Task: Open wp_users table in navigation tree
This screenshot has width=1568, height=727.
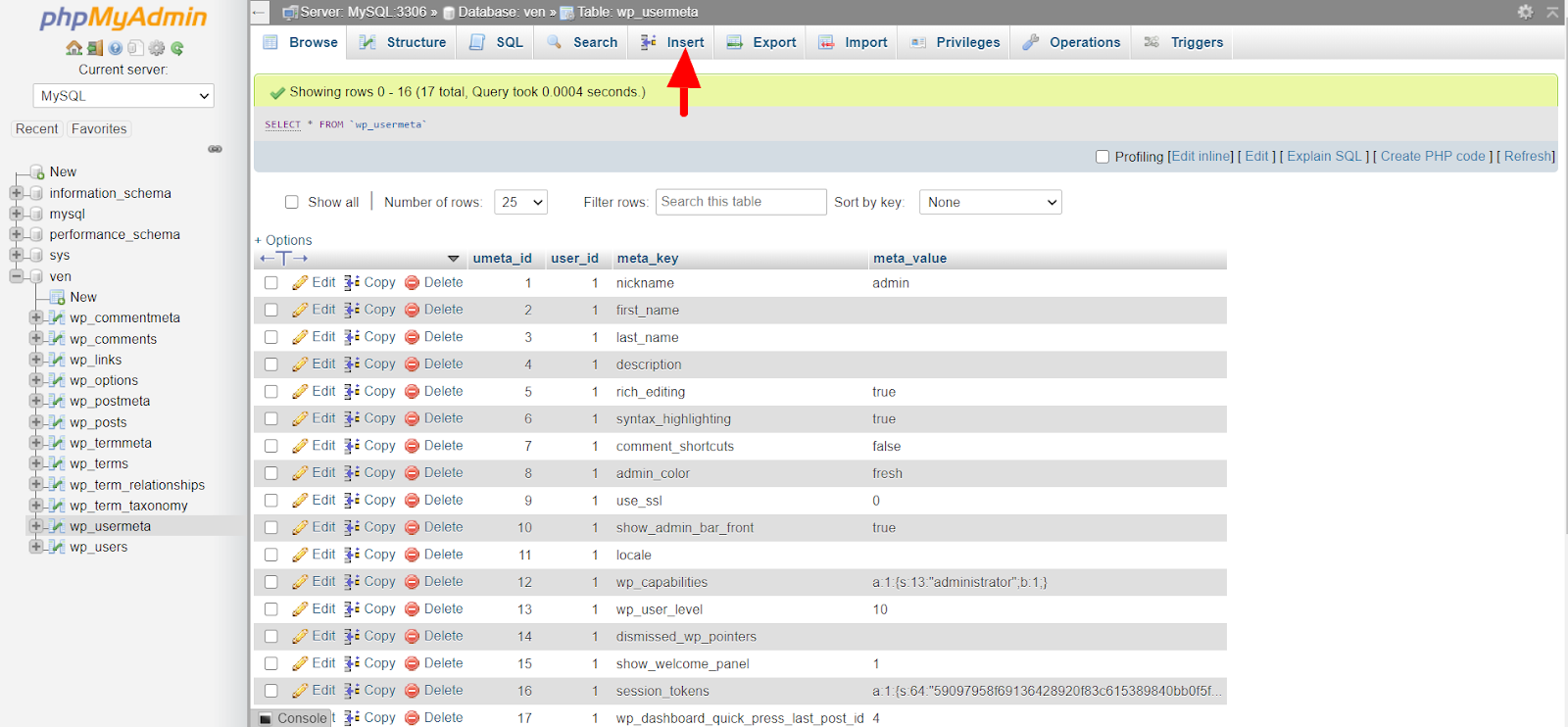Action: [x=98, y=547]
